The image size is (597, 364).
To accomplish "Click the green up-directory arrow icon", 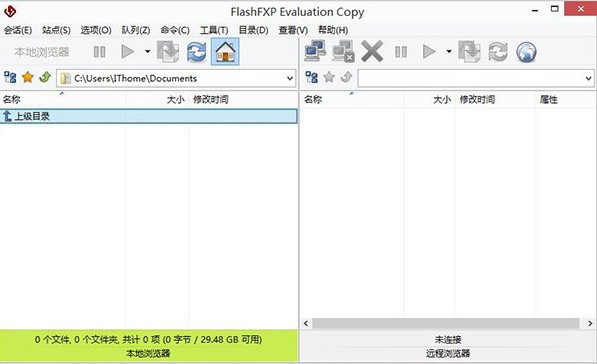I will pos(45,77).
